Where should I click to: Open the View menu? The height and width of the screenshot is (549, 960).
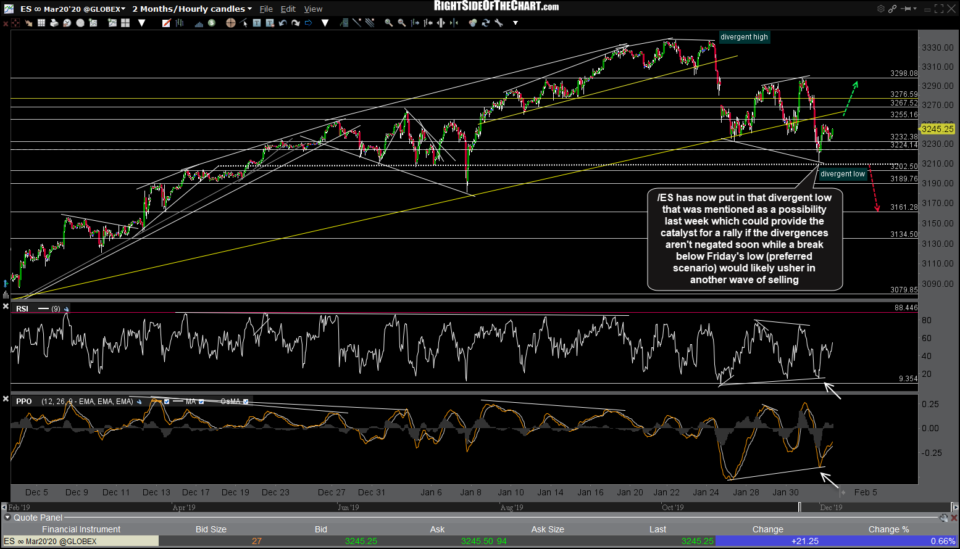313,9
